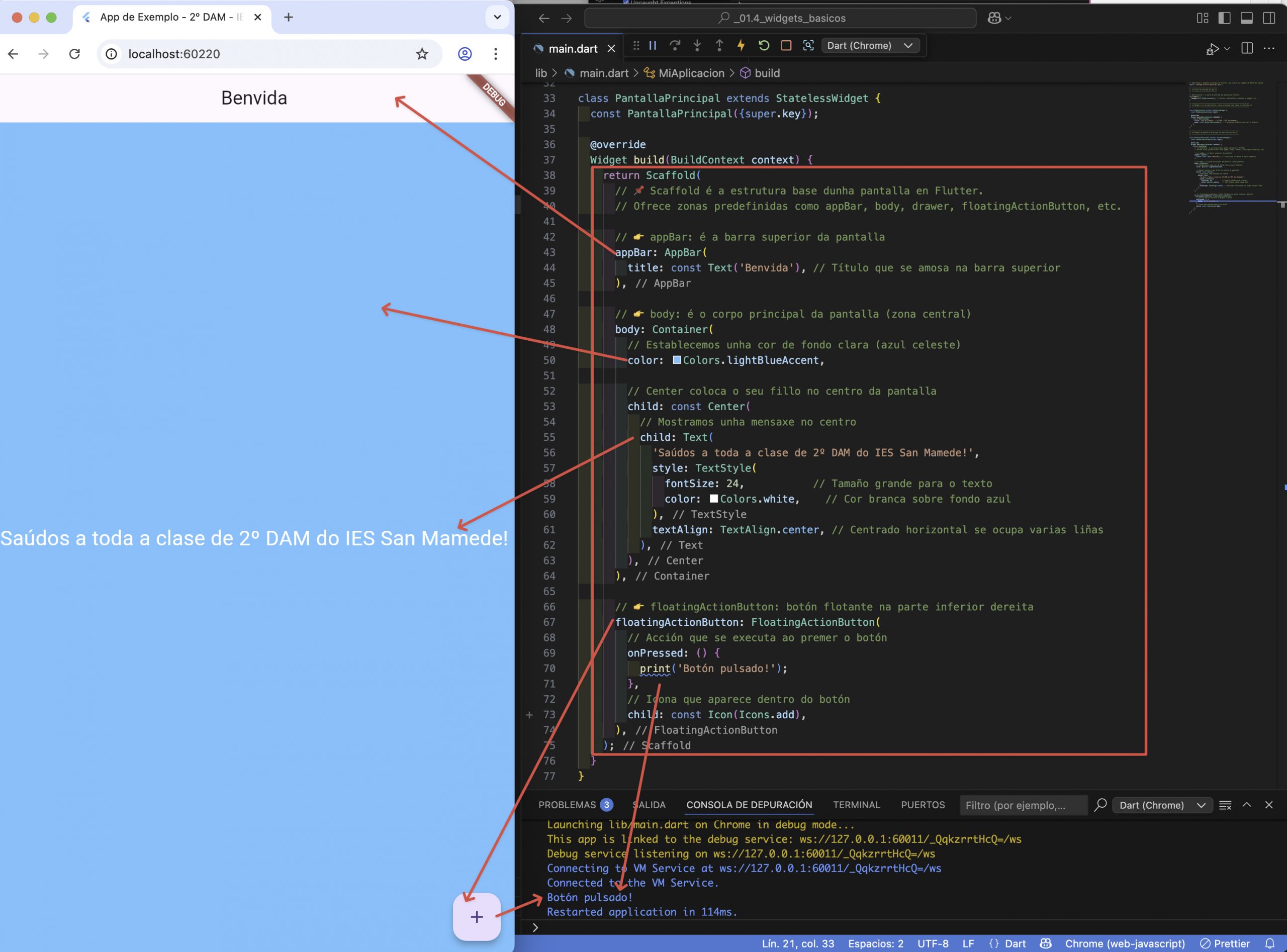Open the PROBLEMAS panel tab

pyautogui.click(x=567, y=804)
